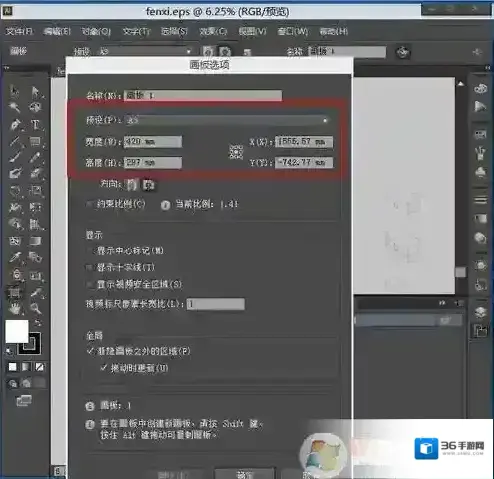Screen dimensions: 494x479
Task: Select the Direct Selection tool
Action: click(35, 91)
